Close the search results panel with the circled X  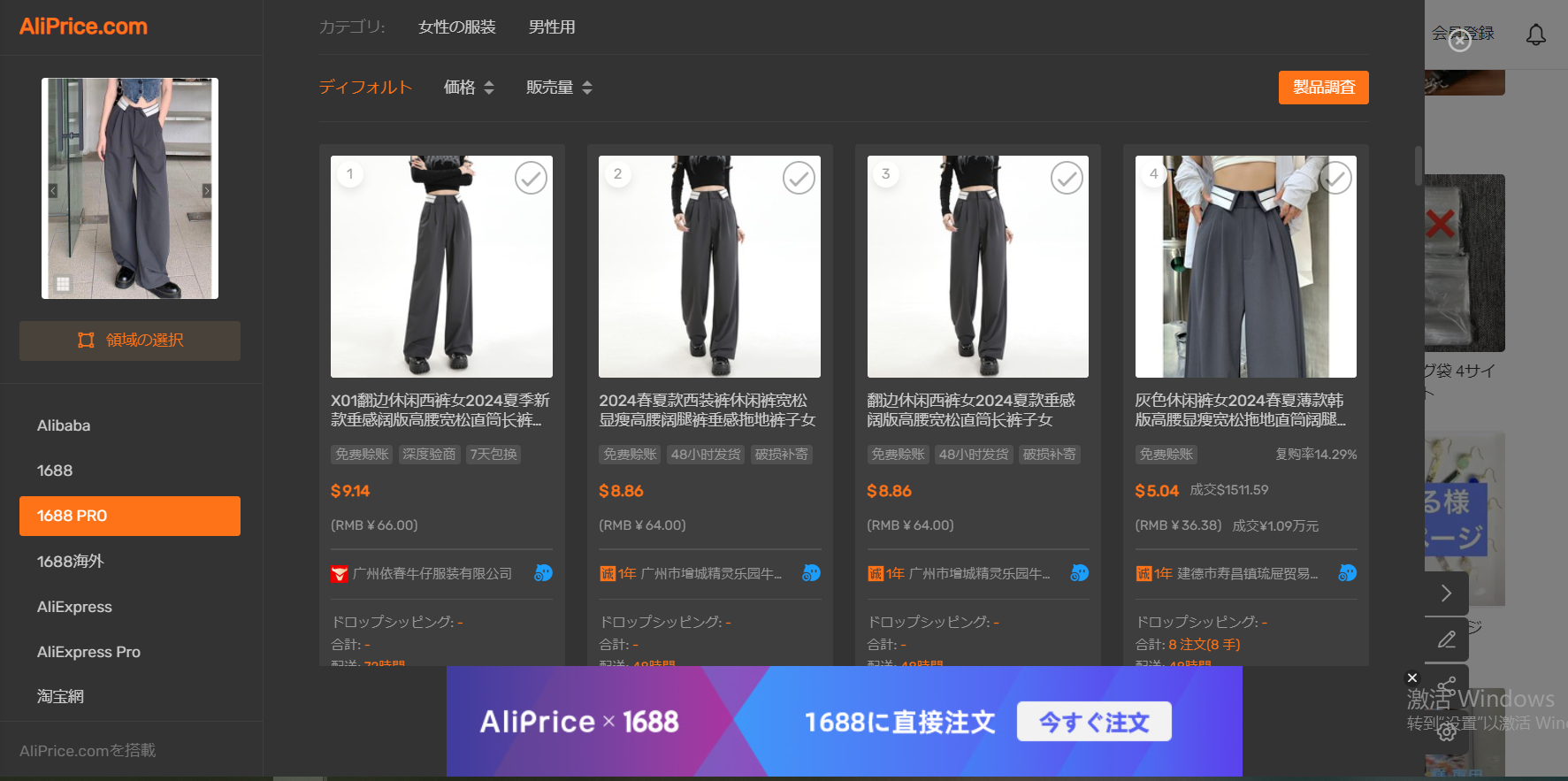point(1460,41)
